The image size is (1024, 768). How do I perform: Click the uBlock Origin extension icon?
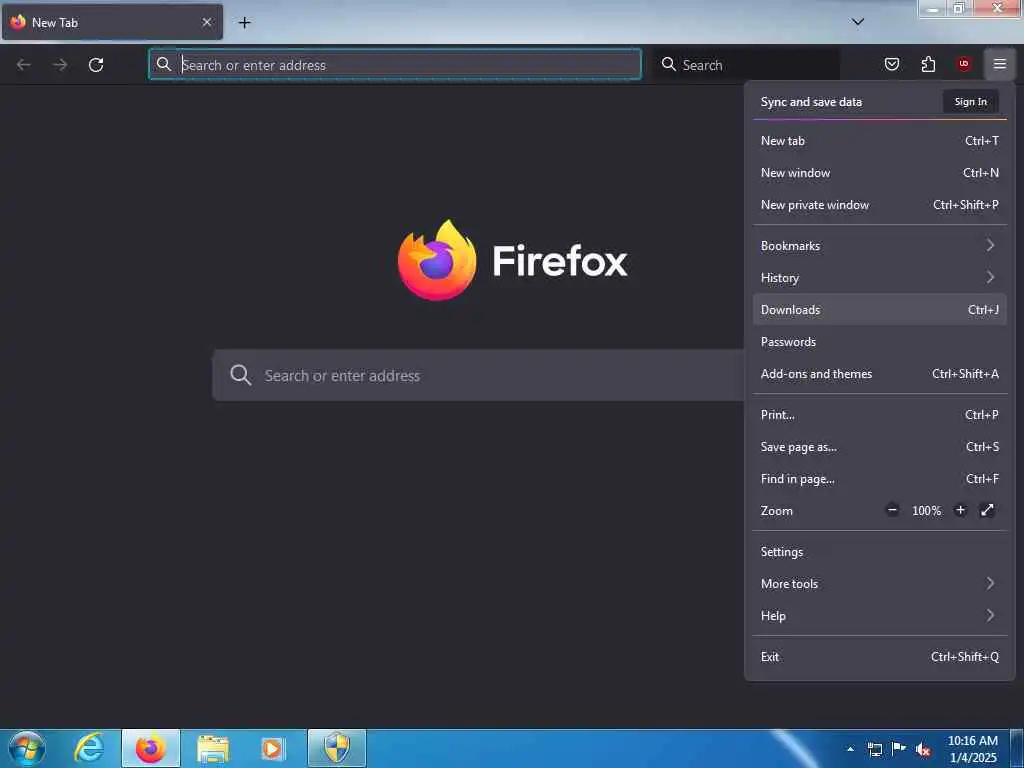click(963, 64)
